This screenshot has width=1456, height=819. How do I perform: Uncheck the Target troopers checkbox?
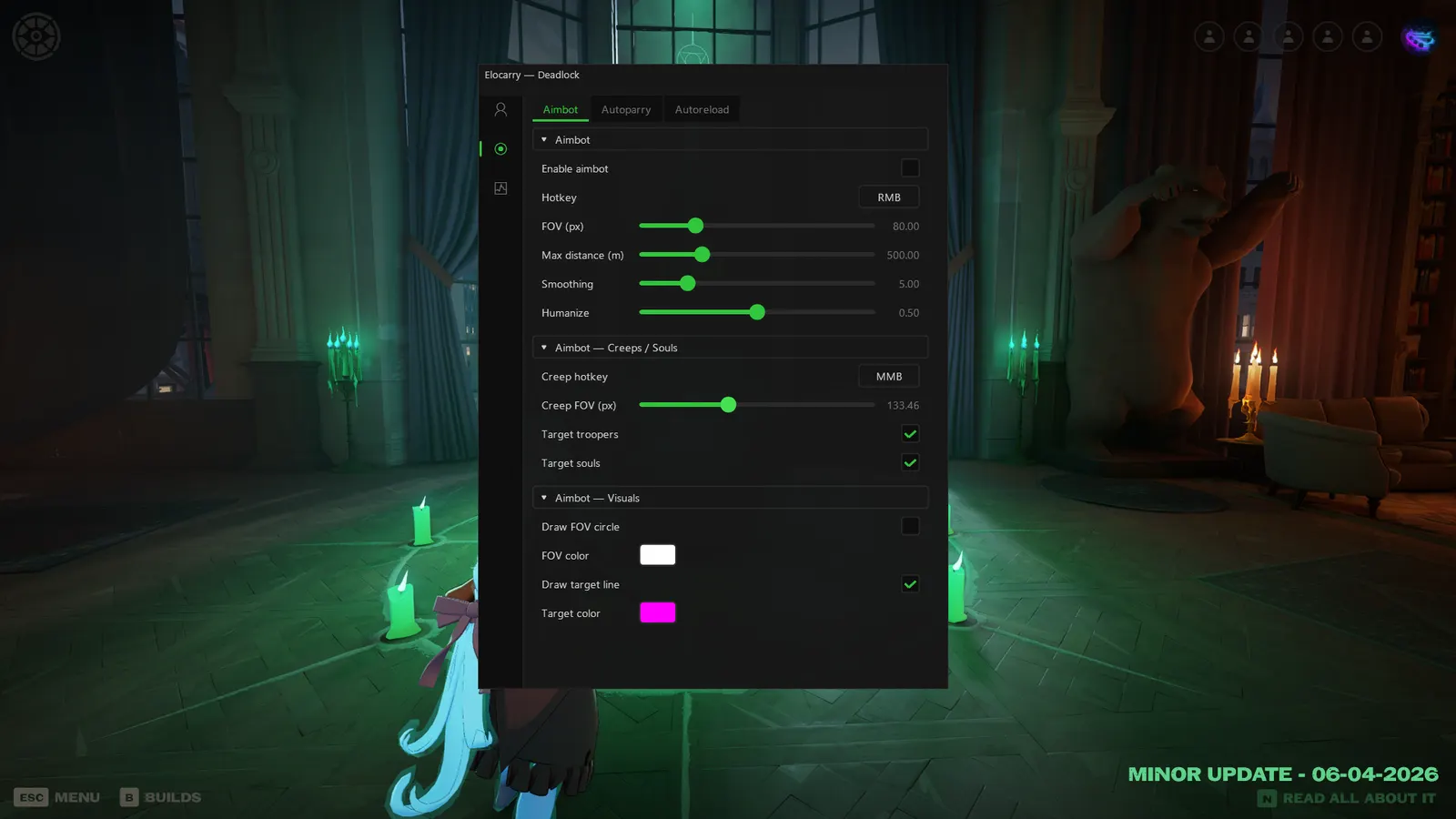pyautogui.click(x=910, y=434)
